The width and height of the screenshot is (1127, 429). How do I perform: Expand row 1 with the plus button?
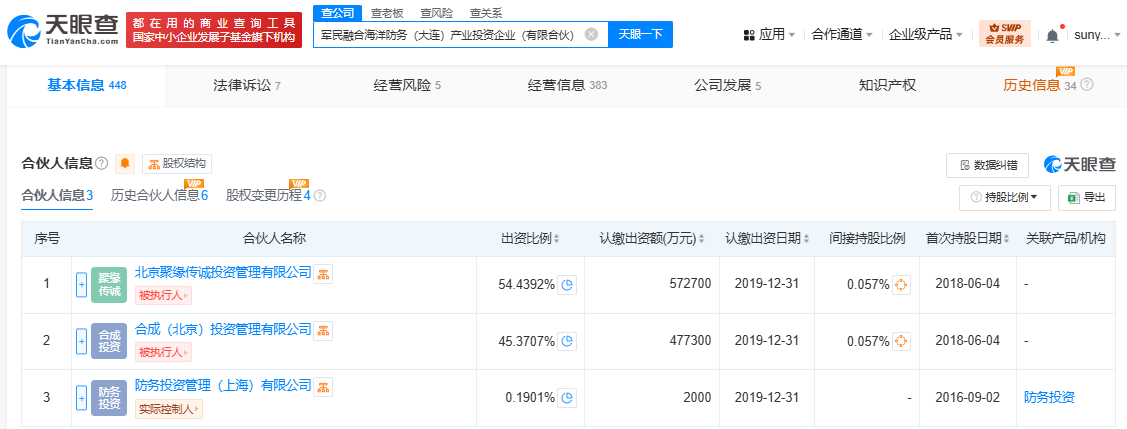click(81, 285)
